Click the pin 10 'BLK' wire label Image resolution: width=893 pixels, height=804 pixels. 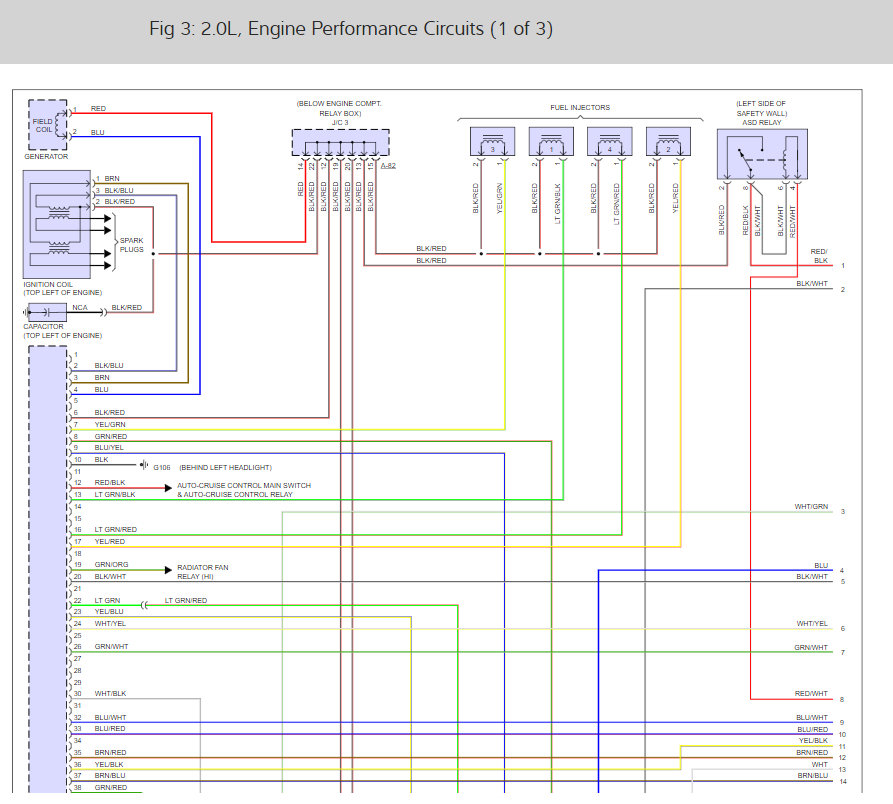101,460
